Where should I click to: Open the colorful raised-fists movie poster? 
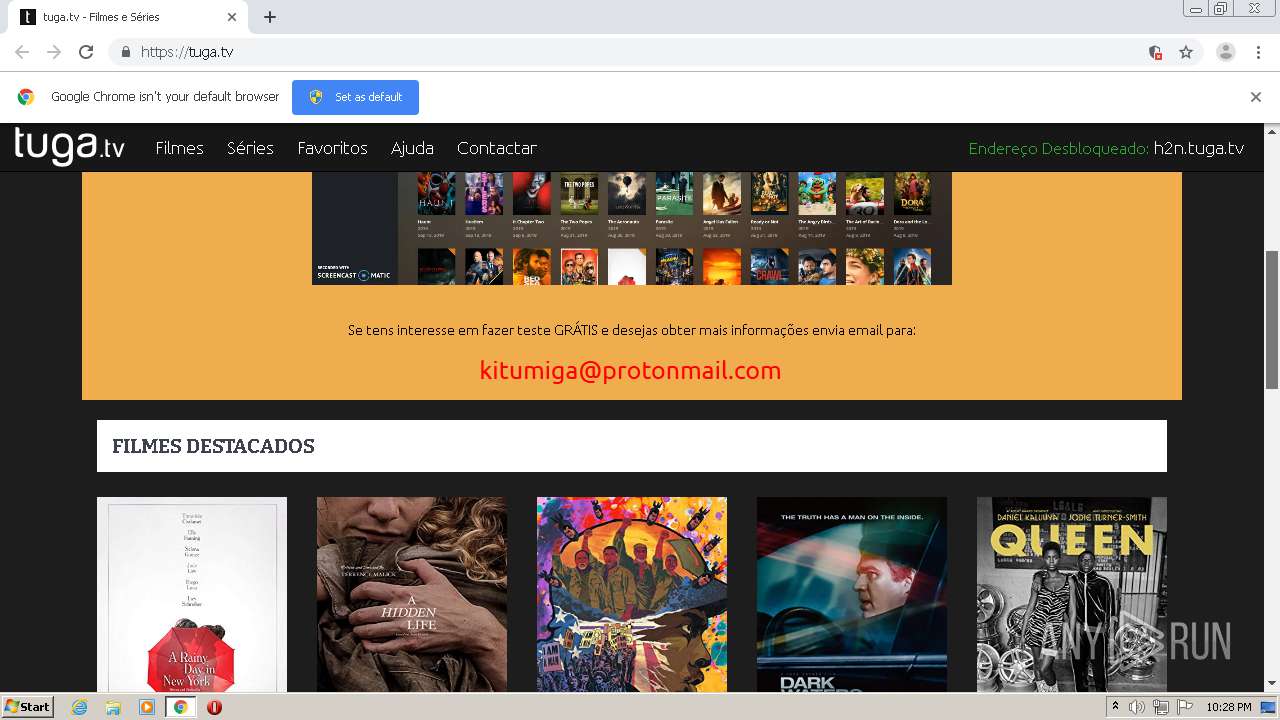click(x=632, y=595)
